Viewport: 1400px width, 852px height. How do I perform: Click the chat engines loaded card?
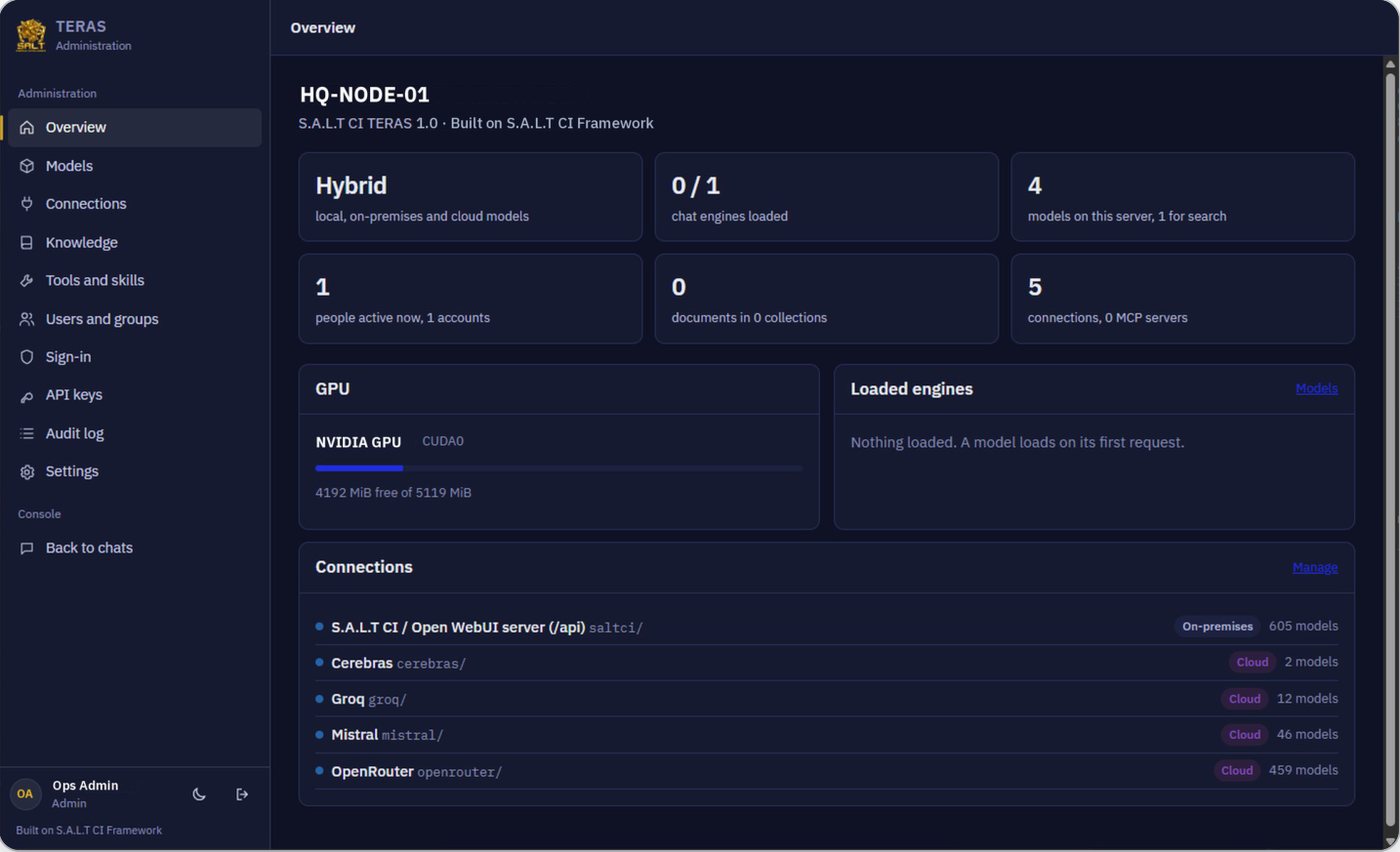826,197
